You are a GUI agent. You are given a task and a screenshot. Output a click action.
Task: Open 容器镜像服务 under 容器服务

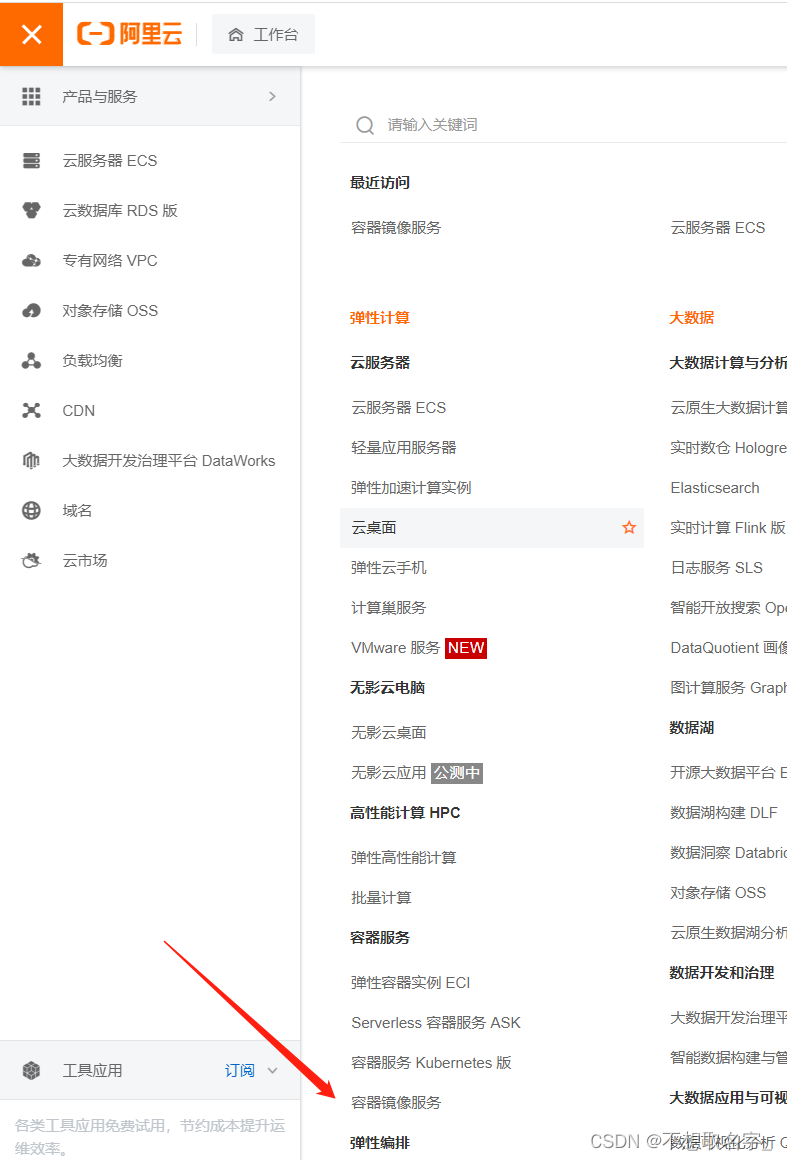tap(396, 1102)
